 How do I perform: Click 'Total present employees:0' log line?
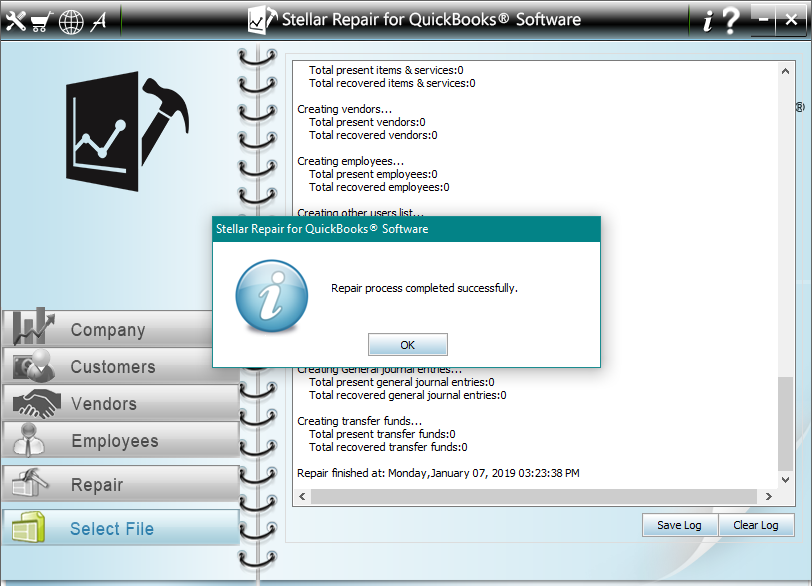click(x=373, y=174)
